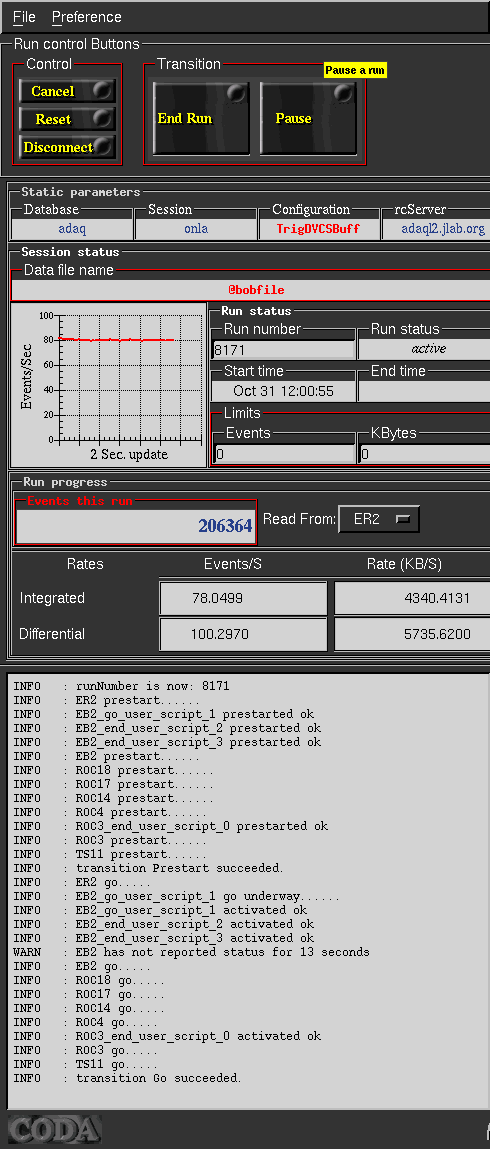This screenshot has width=490, height=1149.
Task: Open the Read From ER2 dropdown
Action: pyautogui.click(x=379, y=519)
